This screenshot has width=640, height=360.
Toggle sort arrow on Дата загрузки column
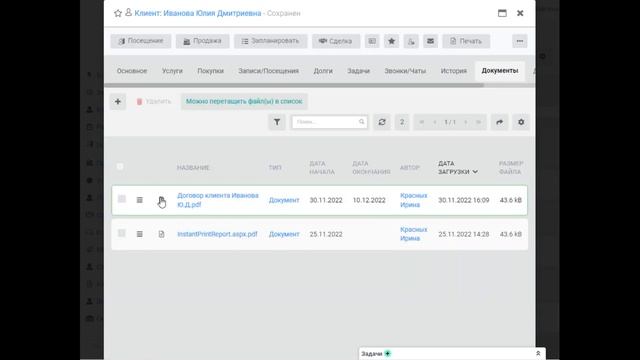coord(475,172)
